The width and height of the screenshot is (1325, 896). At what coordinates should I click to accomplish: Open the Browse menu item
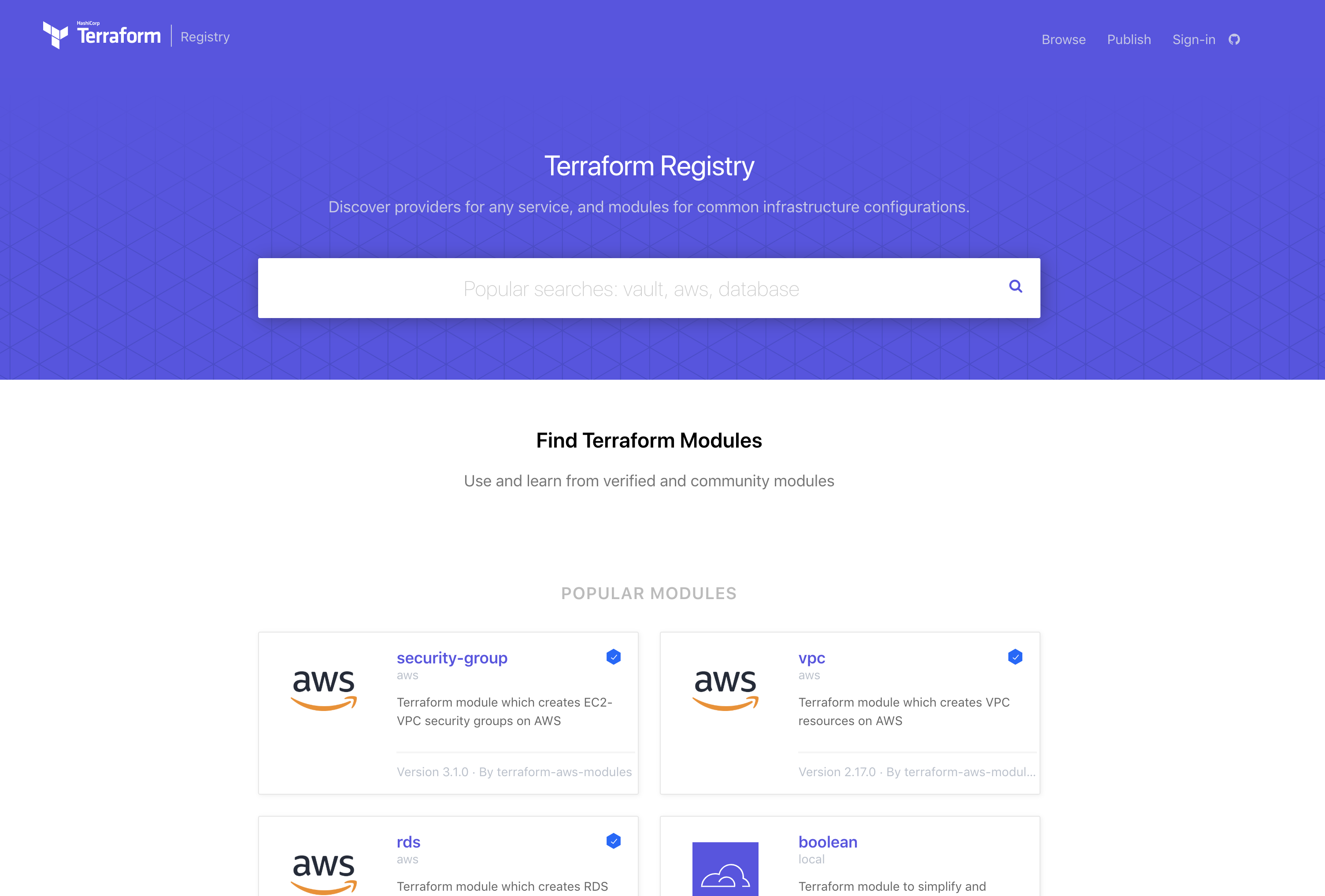pyautogui.click(x=1063, y=39)
